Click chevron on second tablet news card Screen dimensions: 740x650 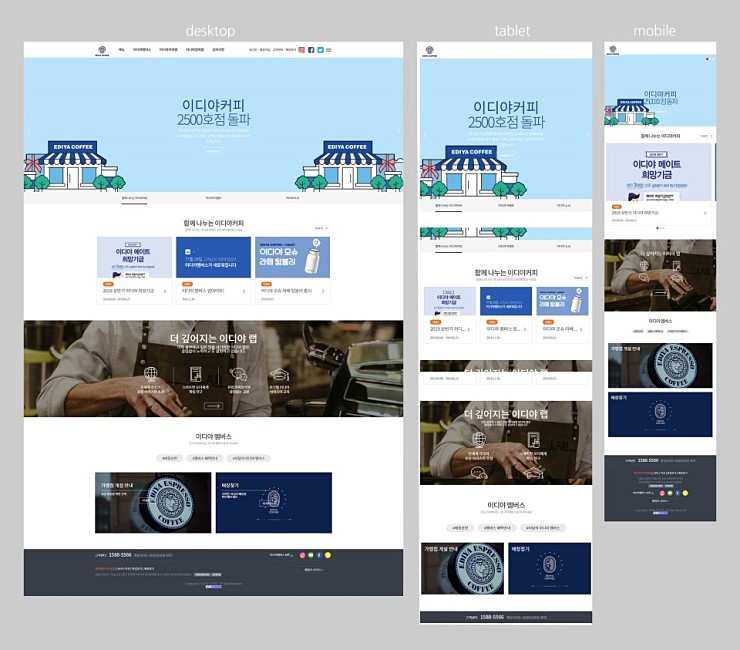point(525,329)
